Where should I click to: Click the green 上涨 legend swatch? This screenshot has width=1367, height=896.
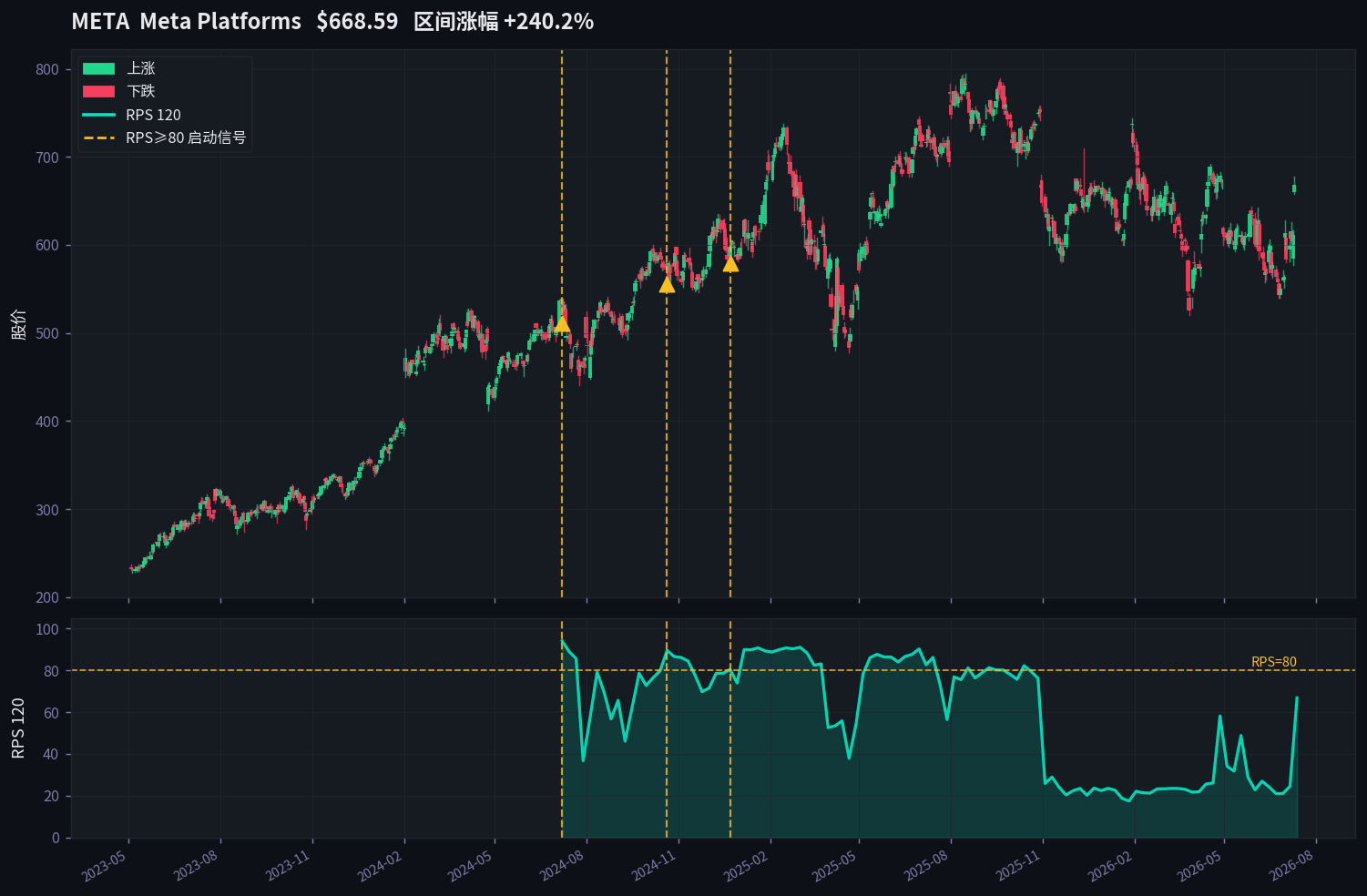(98, 68)
